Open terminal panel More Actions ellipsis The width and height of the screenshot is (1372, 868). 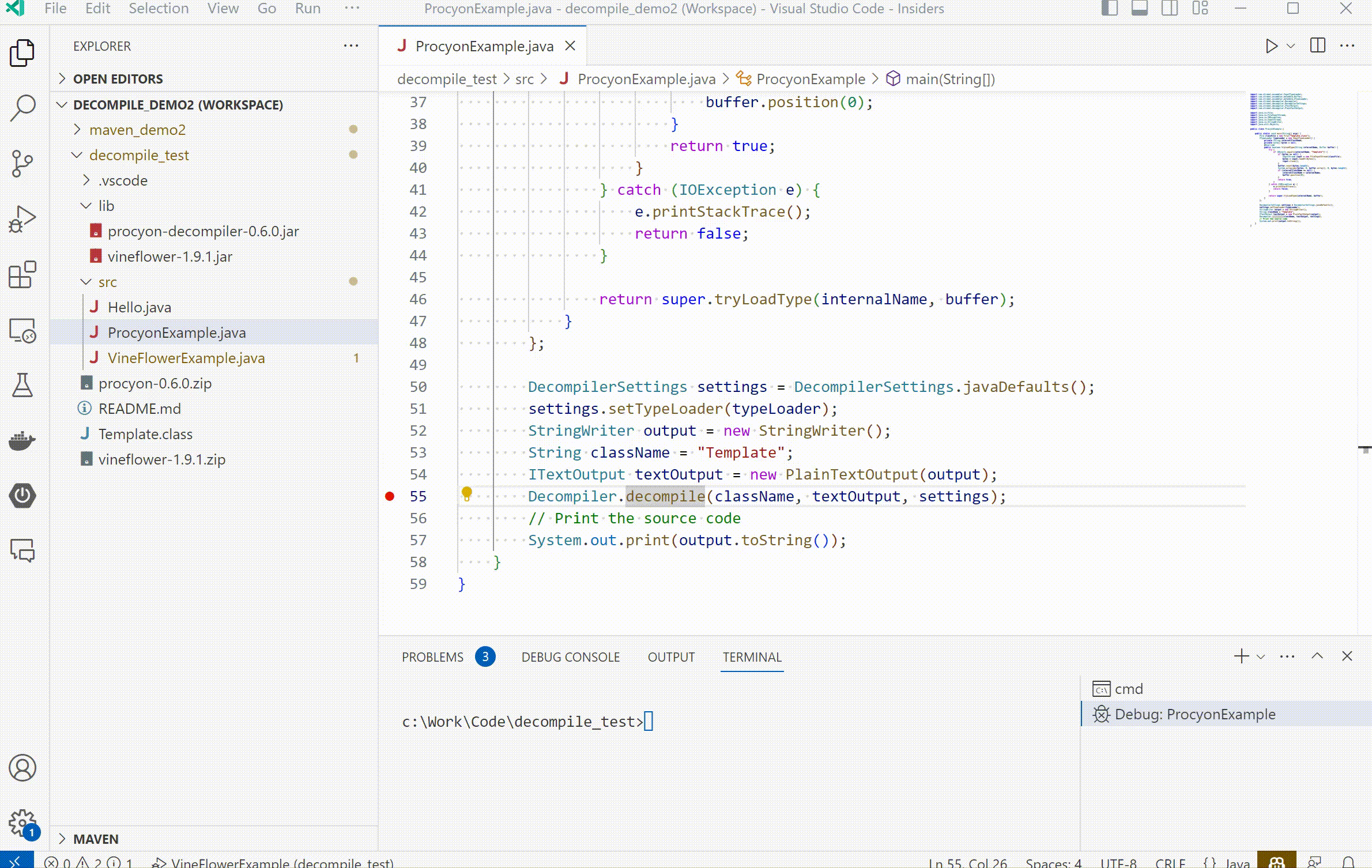(1287, 656)
